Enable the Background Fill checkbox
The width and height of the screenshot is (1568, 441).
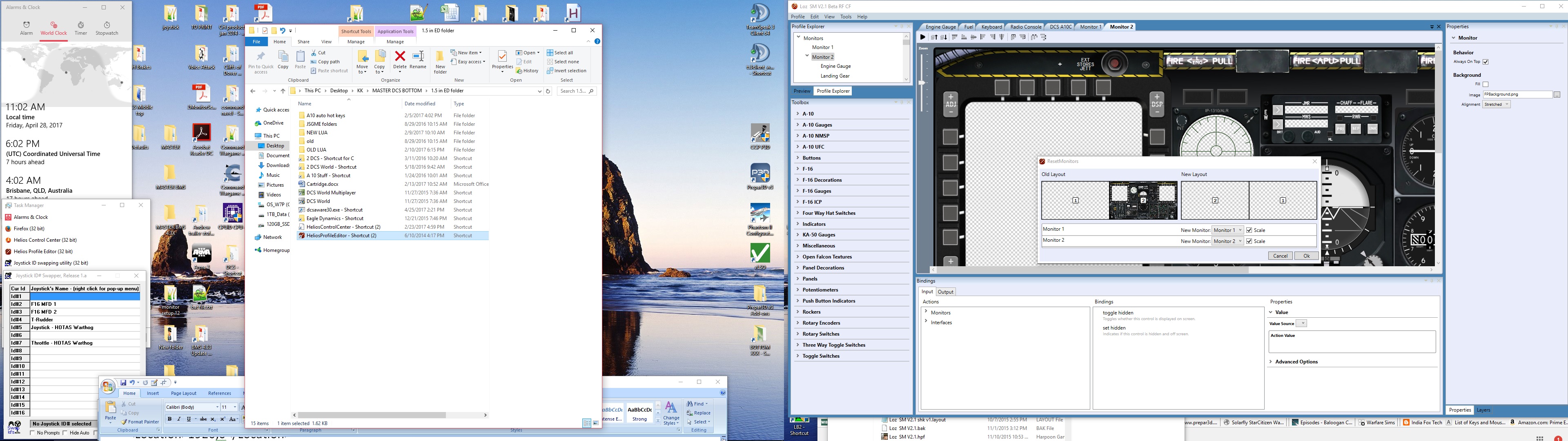(1485, 84)
